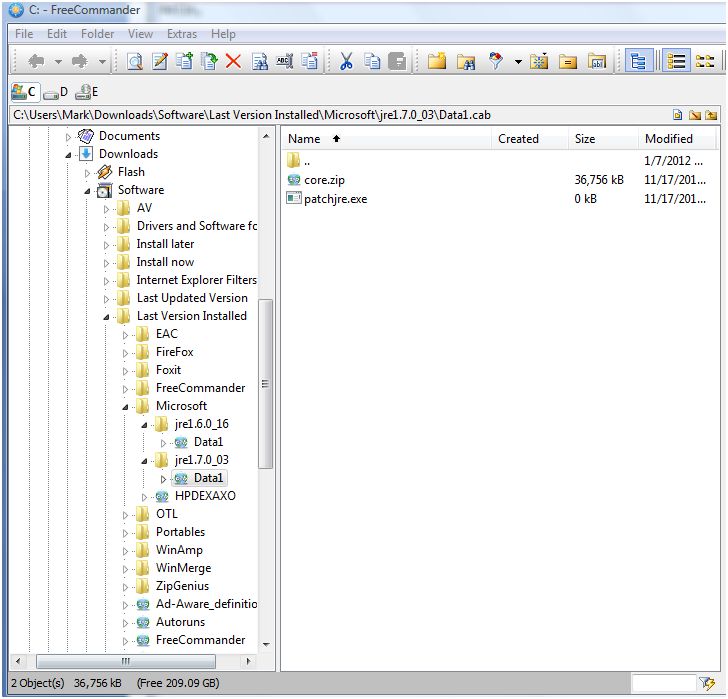Sort by the Created column header
Viewport: 728px width, 699px height.
click(530, 139)
